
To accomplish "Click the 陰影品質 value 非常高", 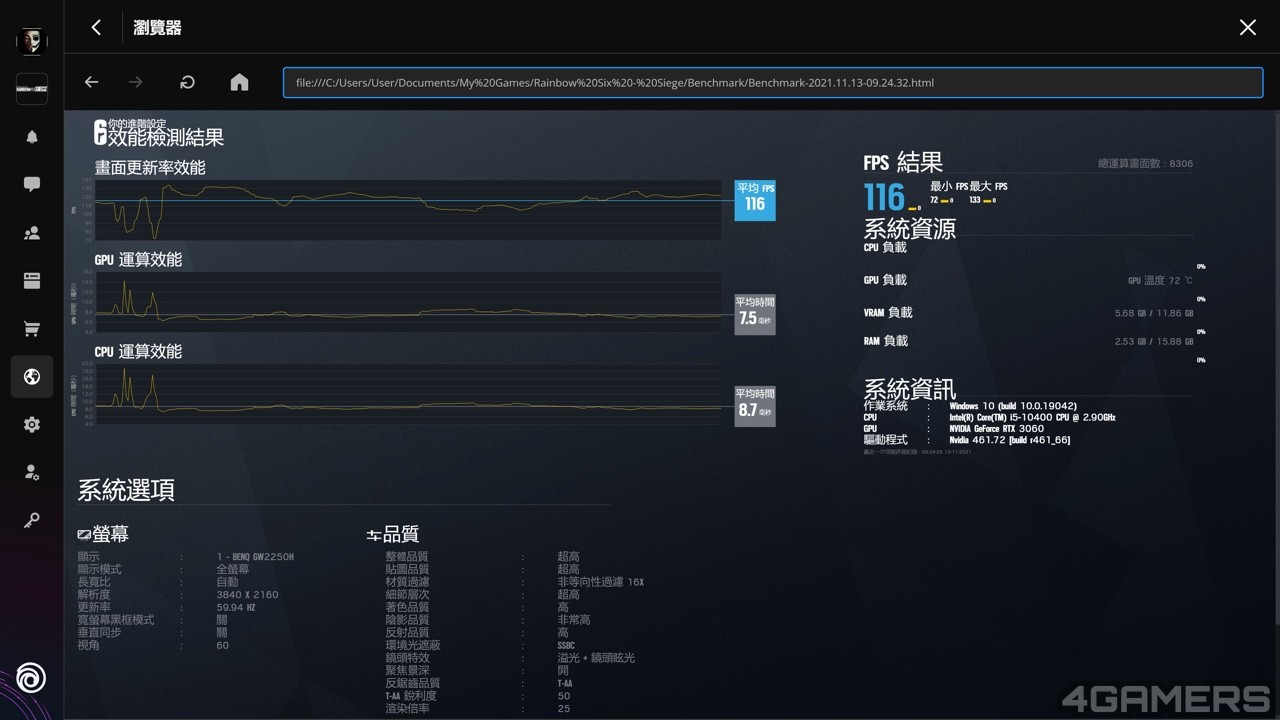I will coord(574,620).
